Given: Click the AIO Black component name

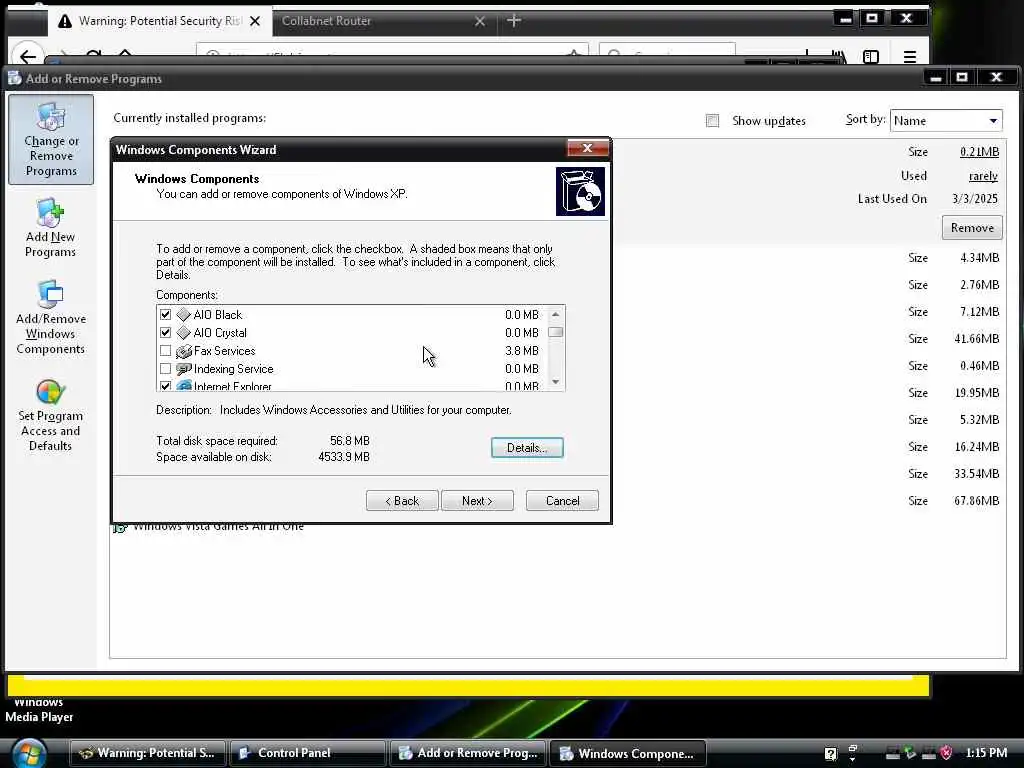Looking at the screenshot, I should pyautogui.click(x=217, y=315).
